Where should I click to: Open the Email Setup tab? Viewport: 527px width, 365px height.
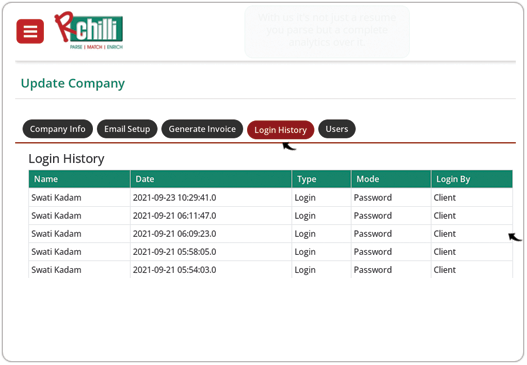pyautogui.click(x=127, y=129)
